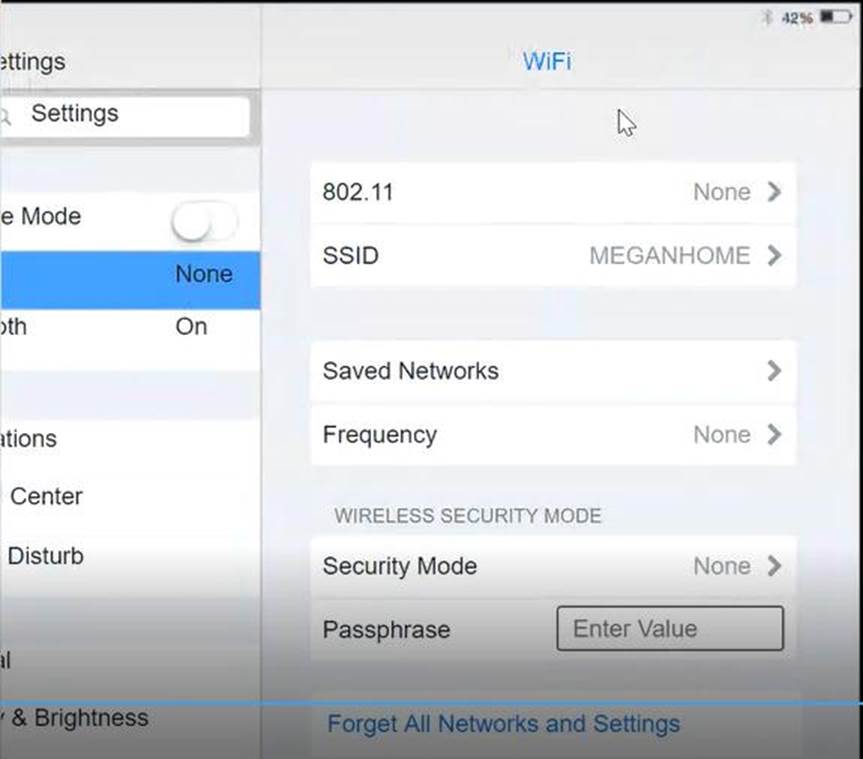Tap the chevron arrow beside MEGANHOME

click(773, 256)
